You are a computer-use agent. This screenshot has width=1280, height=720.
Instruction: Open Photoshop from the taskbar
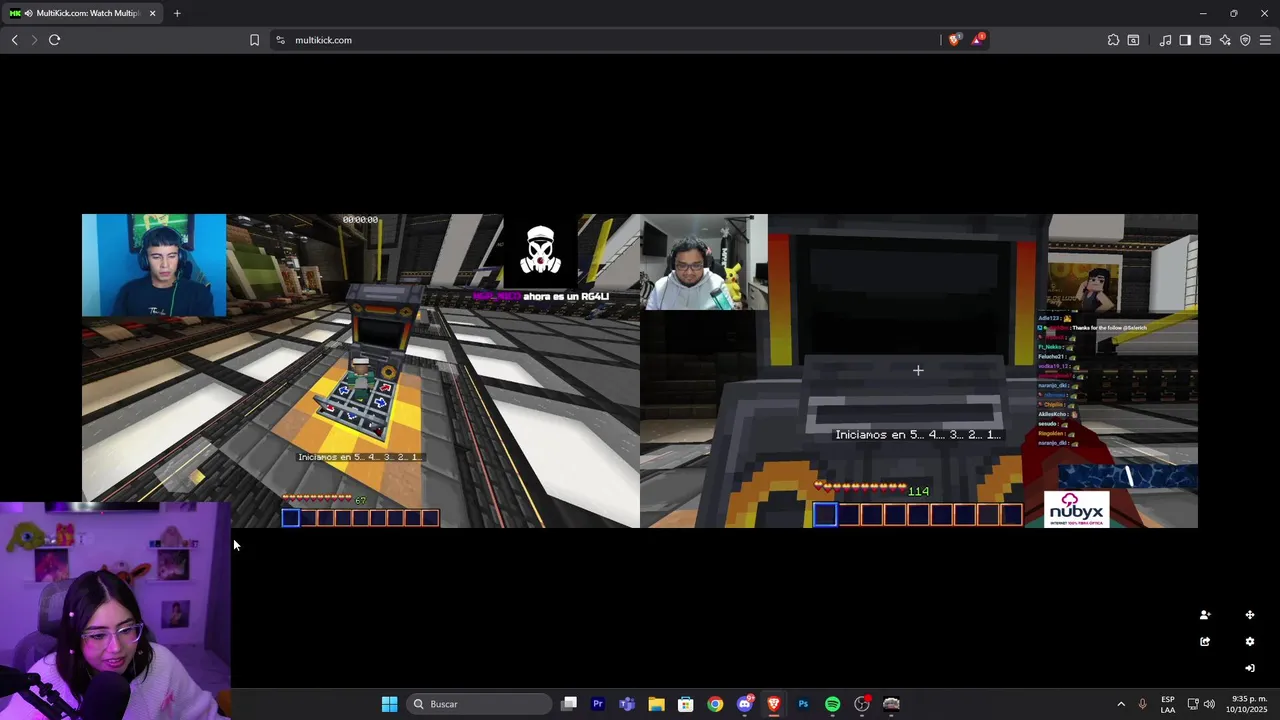[x=803, y=704]
